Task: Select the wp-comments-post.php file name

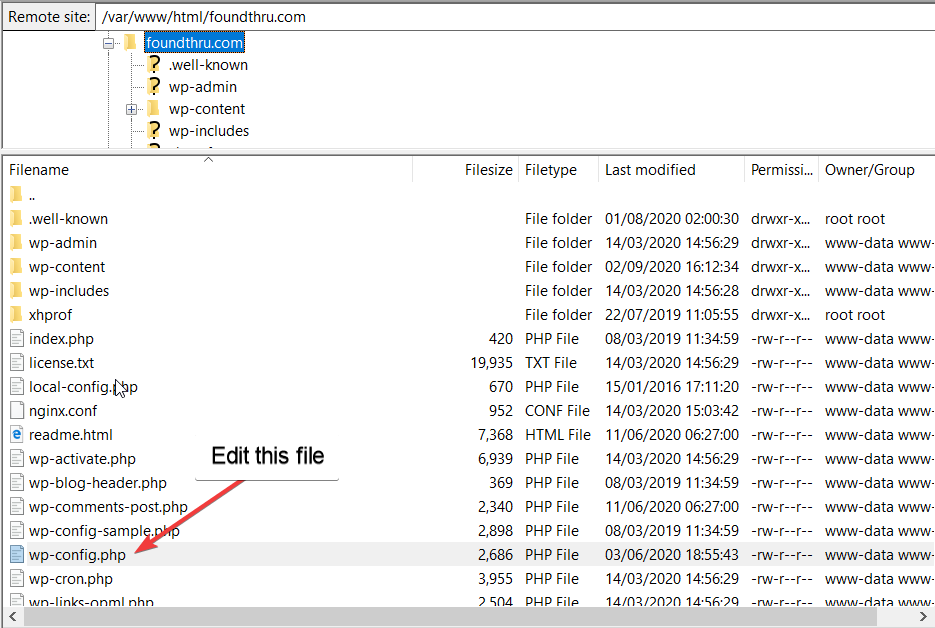Action: point(108,507)
